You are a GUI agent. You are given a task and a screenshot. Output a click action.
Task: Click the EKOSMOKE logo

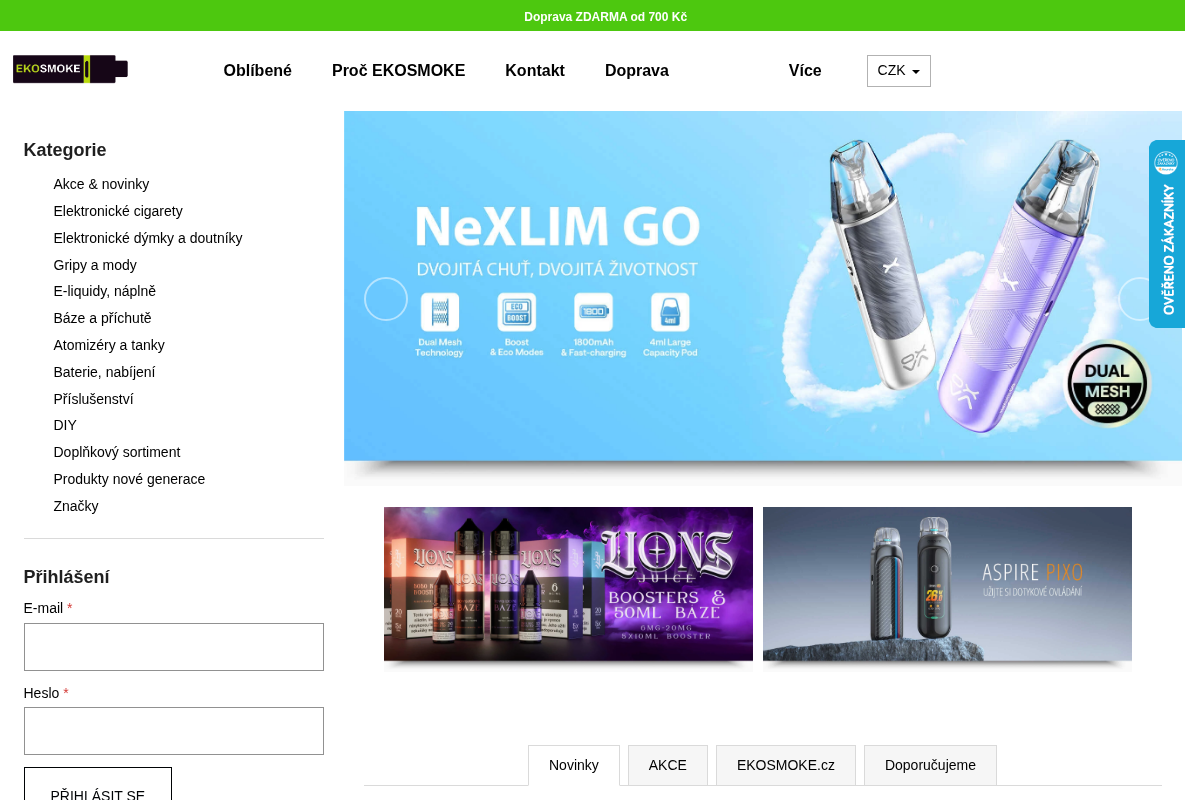[x=70, y=69]
